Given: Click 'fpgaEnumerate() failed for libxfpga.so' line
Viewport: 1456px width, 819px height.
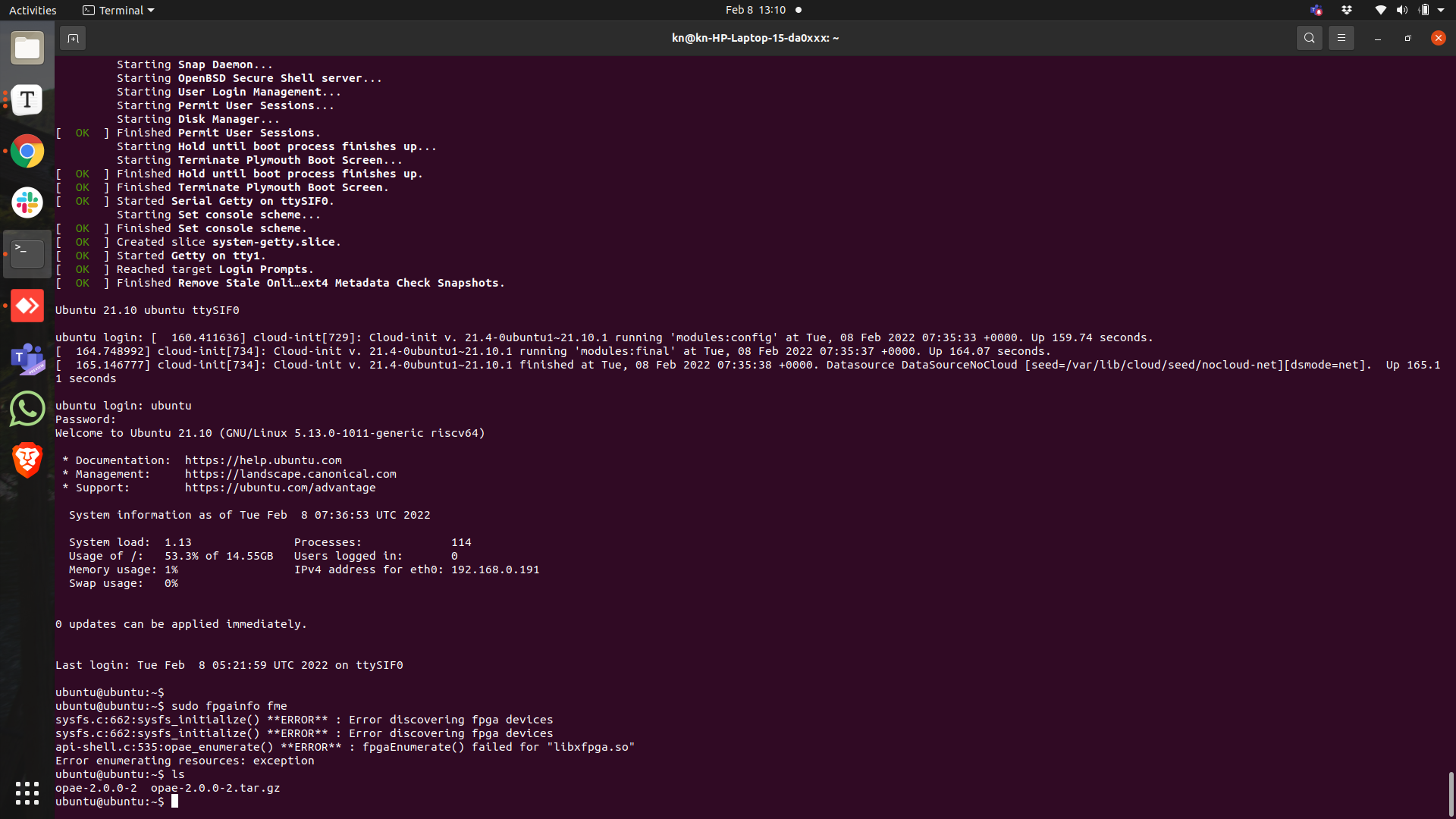Looking at the screenshot, I should pyautogui.click(x=345, y=747).
